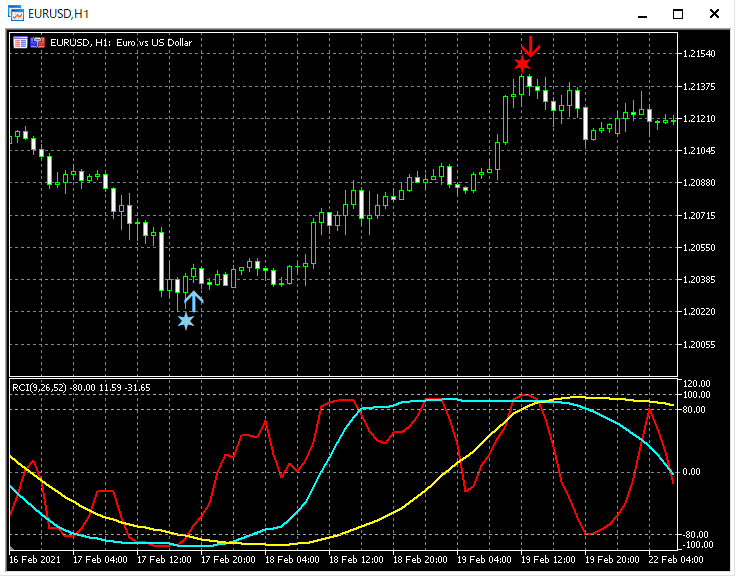736x576 pixels.
Task: Click the 0.00 RCI scale value
Action: pos(691,472)
